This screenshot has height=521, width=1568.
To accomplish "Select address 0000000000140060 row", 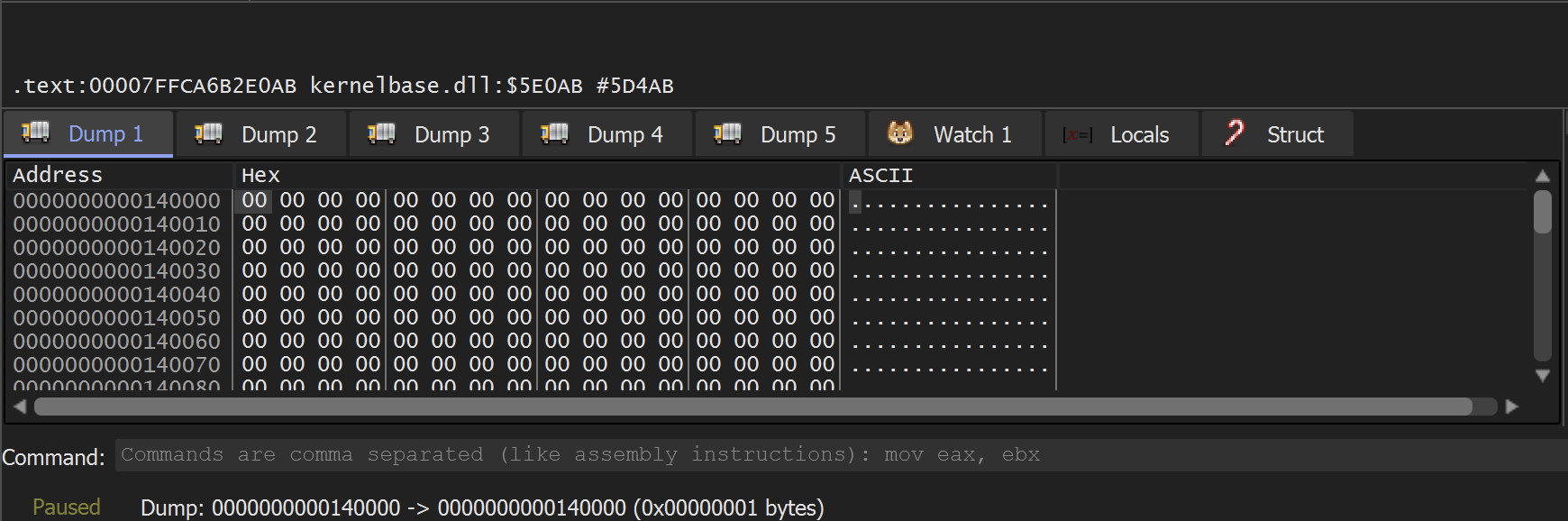I will 532,341.
